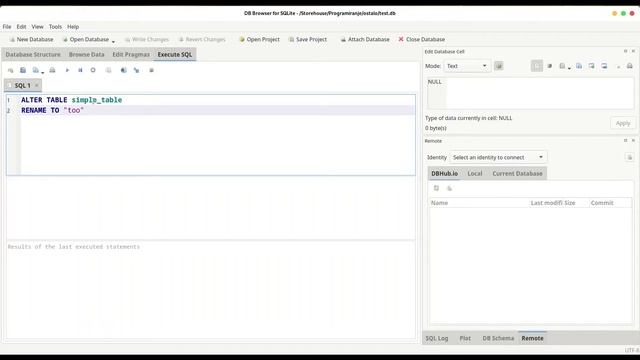Switch to Current Database remote tab

tap(517, 173)
